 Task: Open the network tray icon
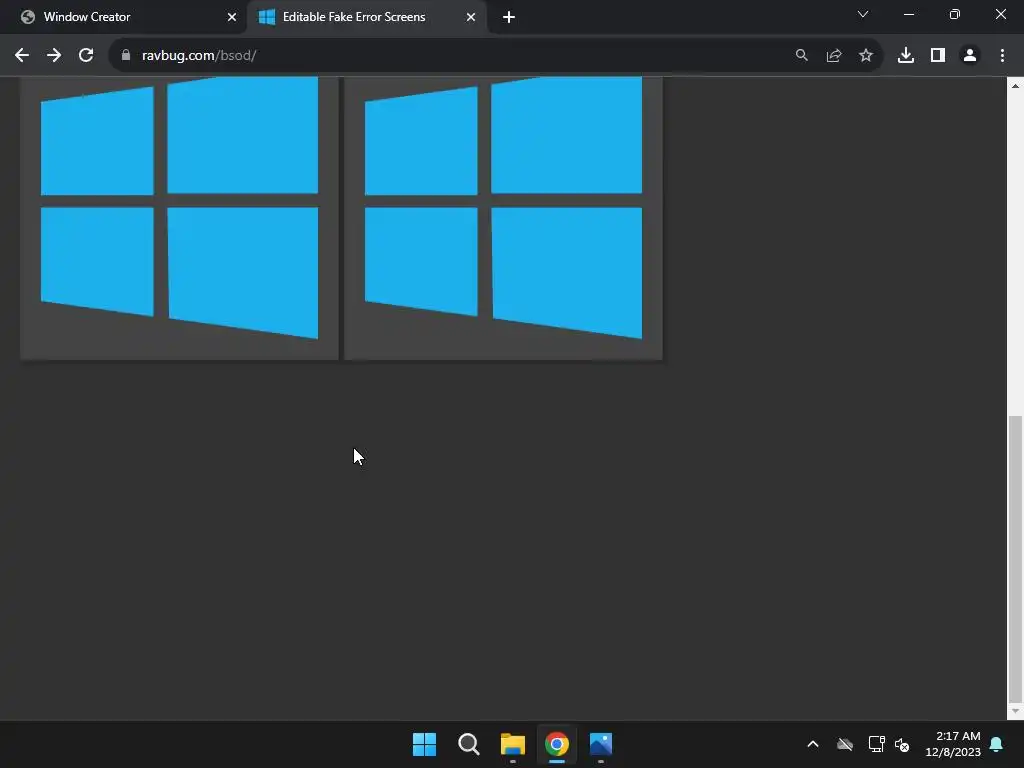(876, 744)
